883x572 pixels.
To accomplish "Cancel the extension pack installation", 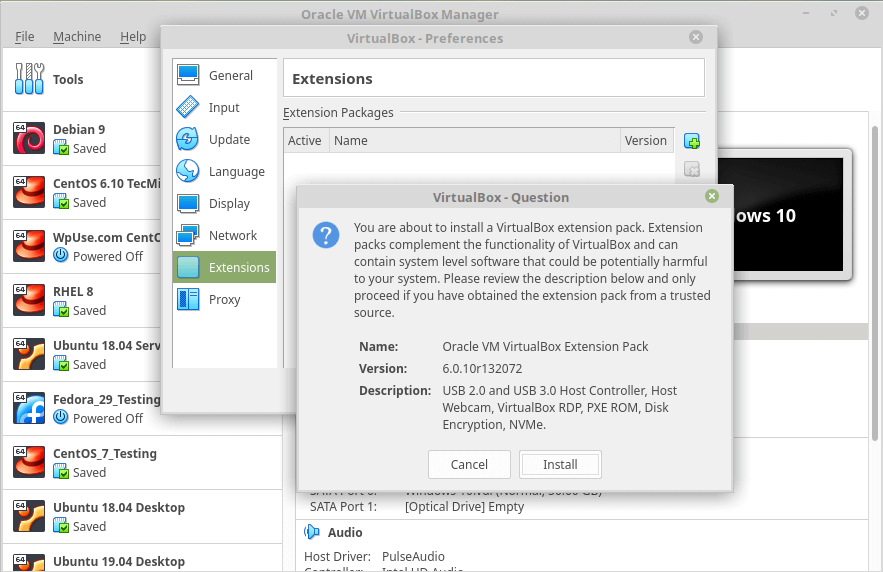I will point(469,464).
